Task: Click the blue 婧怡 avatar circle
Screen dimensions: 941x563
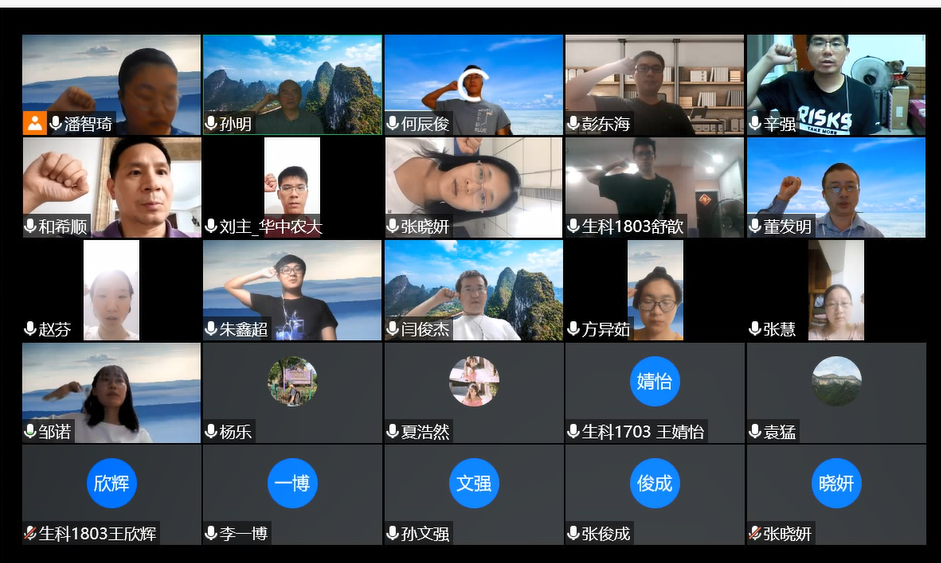Action: pyautogui.click(x=654, y=381)
